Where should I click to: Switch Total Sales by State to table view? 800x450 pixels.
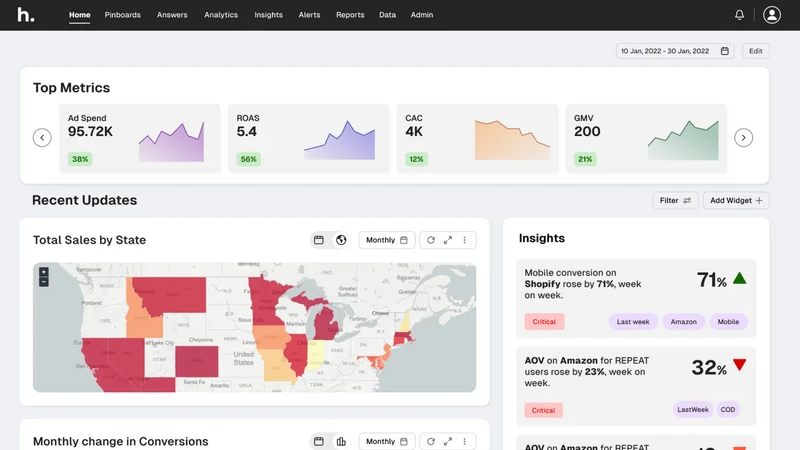(x=319, y=240)
